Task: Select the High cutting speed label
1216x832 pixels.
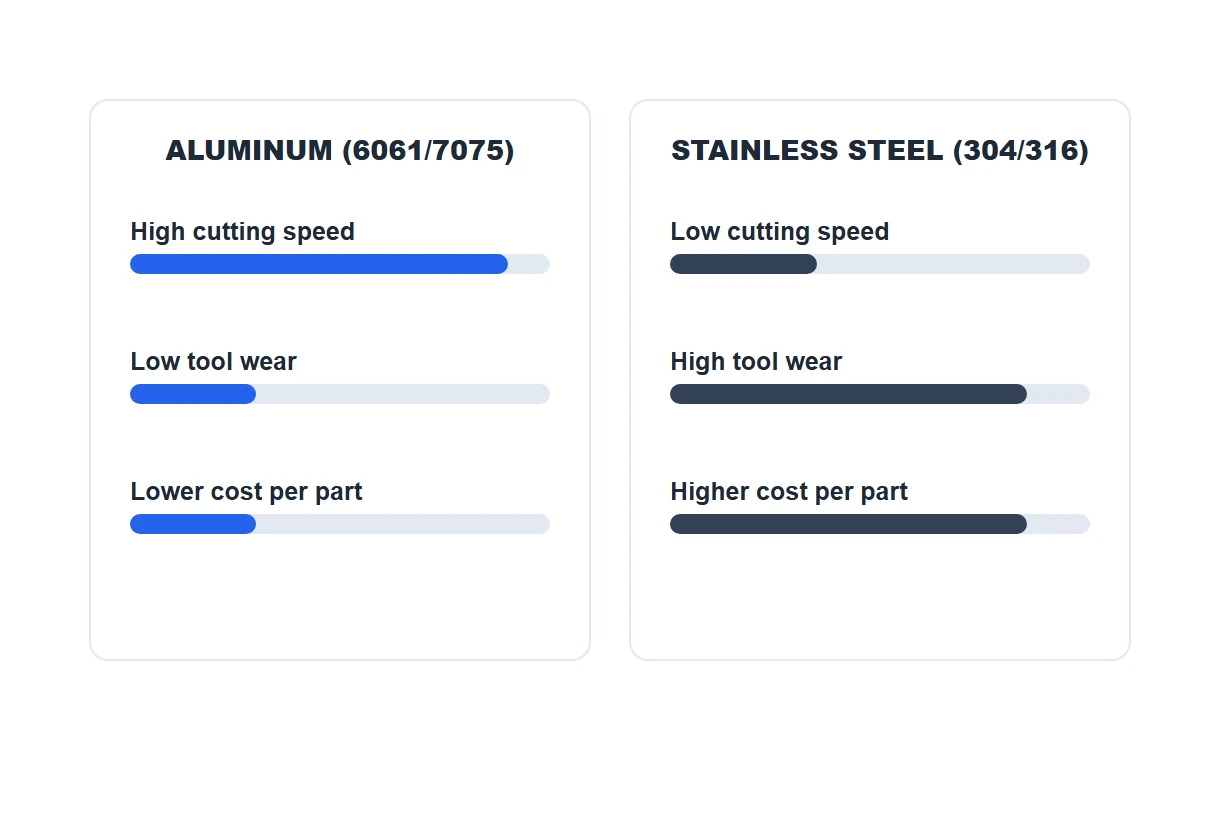Action: pos(243,232)
